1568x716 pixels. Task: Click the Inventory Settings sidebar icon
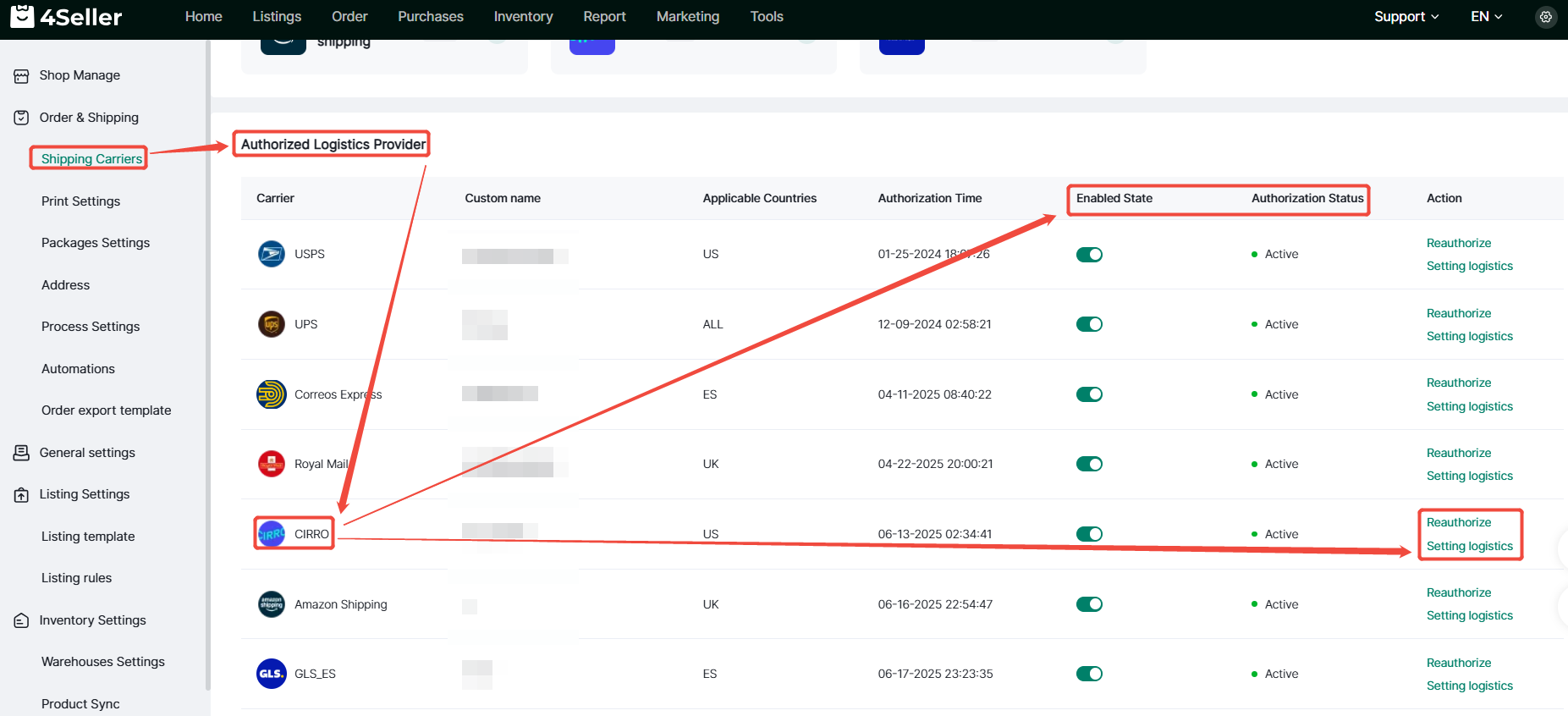click(x=21, y=620)
